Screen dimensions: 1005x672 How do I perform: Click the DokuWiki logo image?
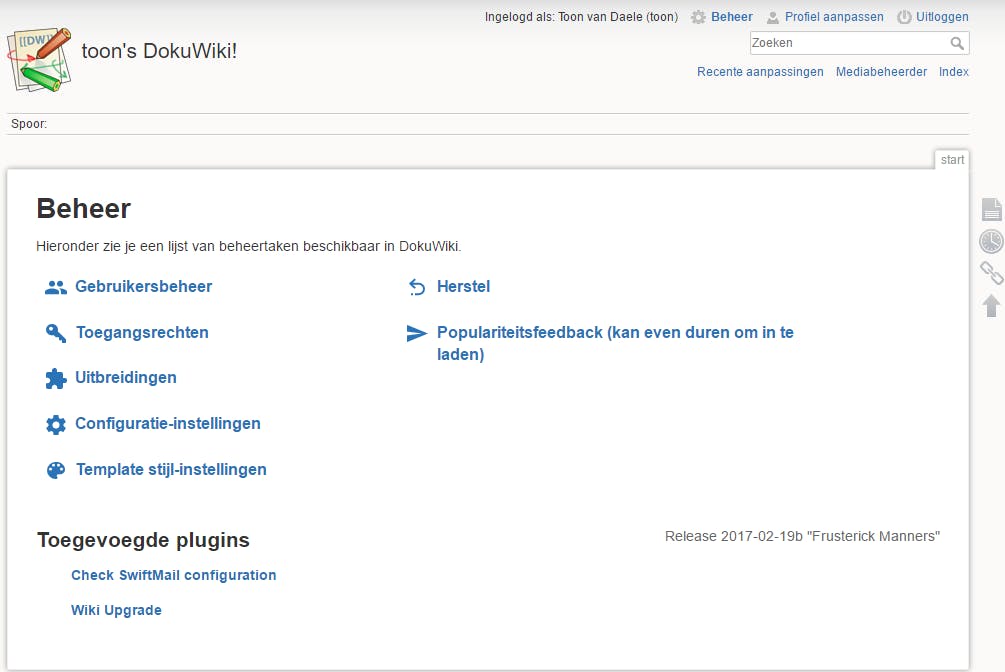pyautogui.click(x=39, y=60)
